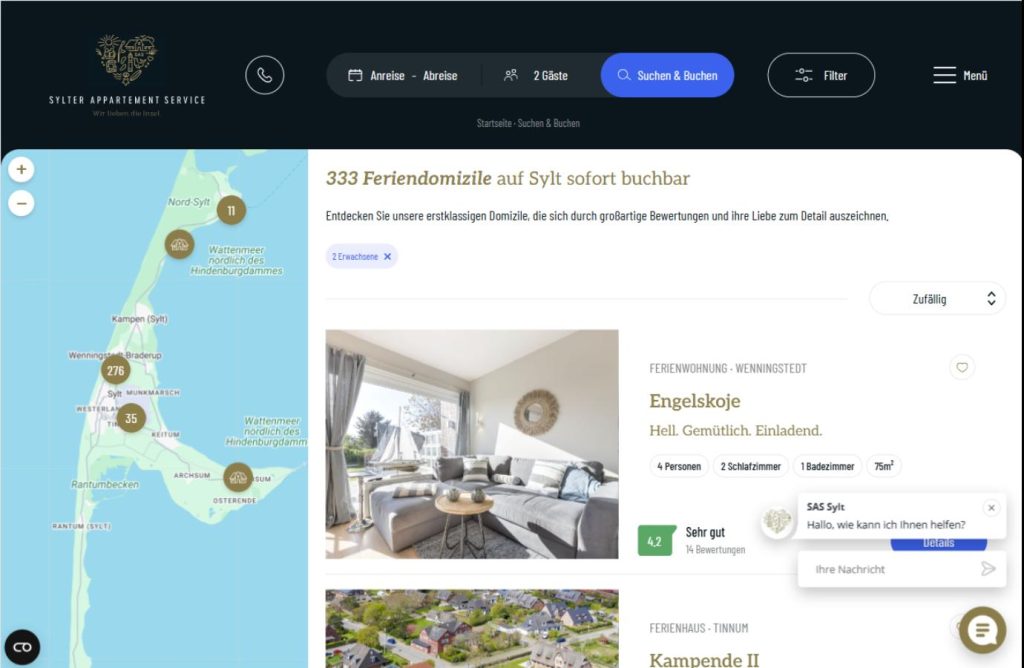Favorite the Engelskoje listing with heart
The image size is (1024, 668).
click(x=962, y=367)
